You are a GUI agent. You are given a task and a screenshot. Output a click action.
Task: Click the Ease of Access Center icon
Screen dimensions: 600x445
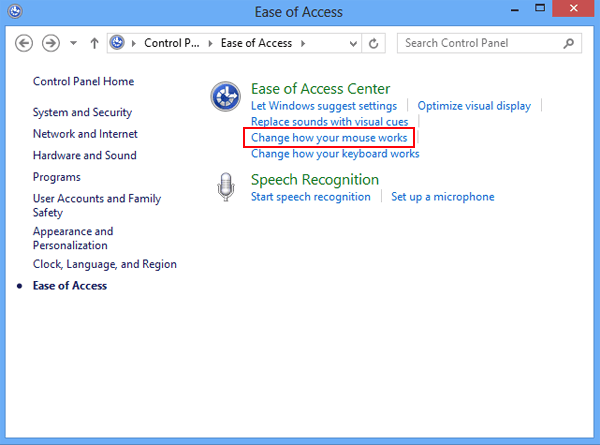(225, 96)
